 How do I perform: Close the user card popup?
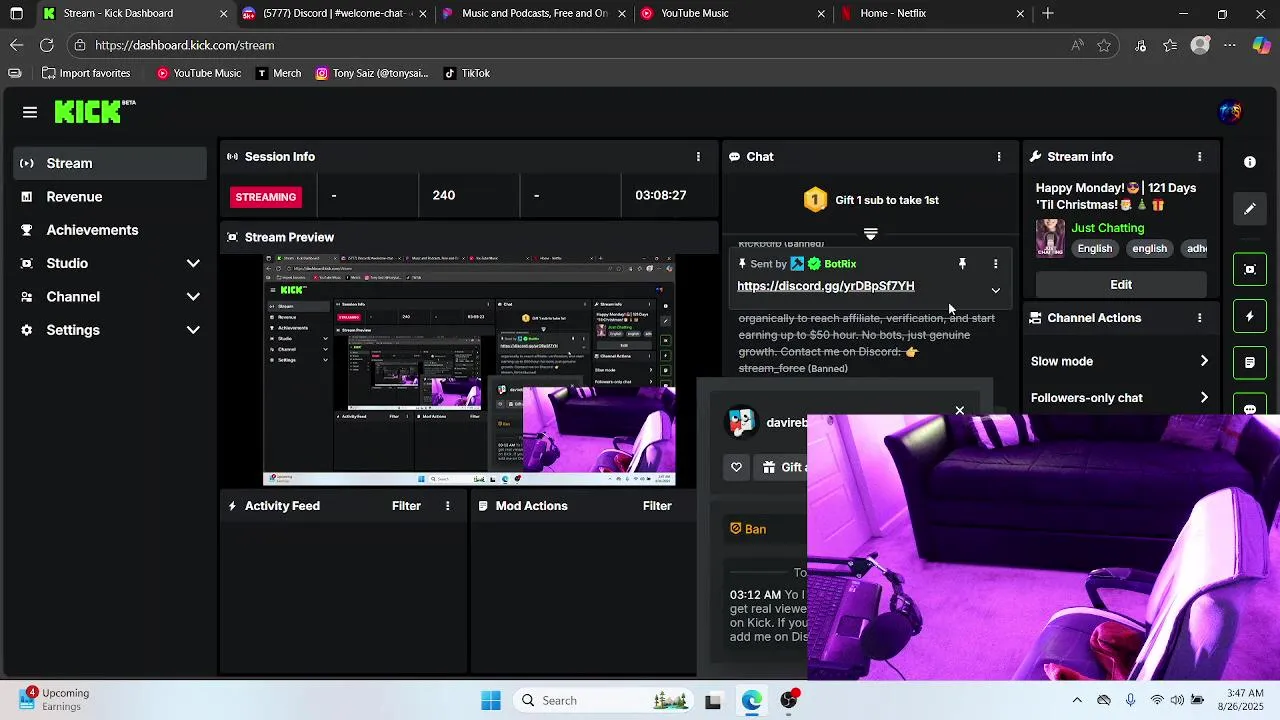(960, 410)
